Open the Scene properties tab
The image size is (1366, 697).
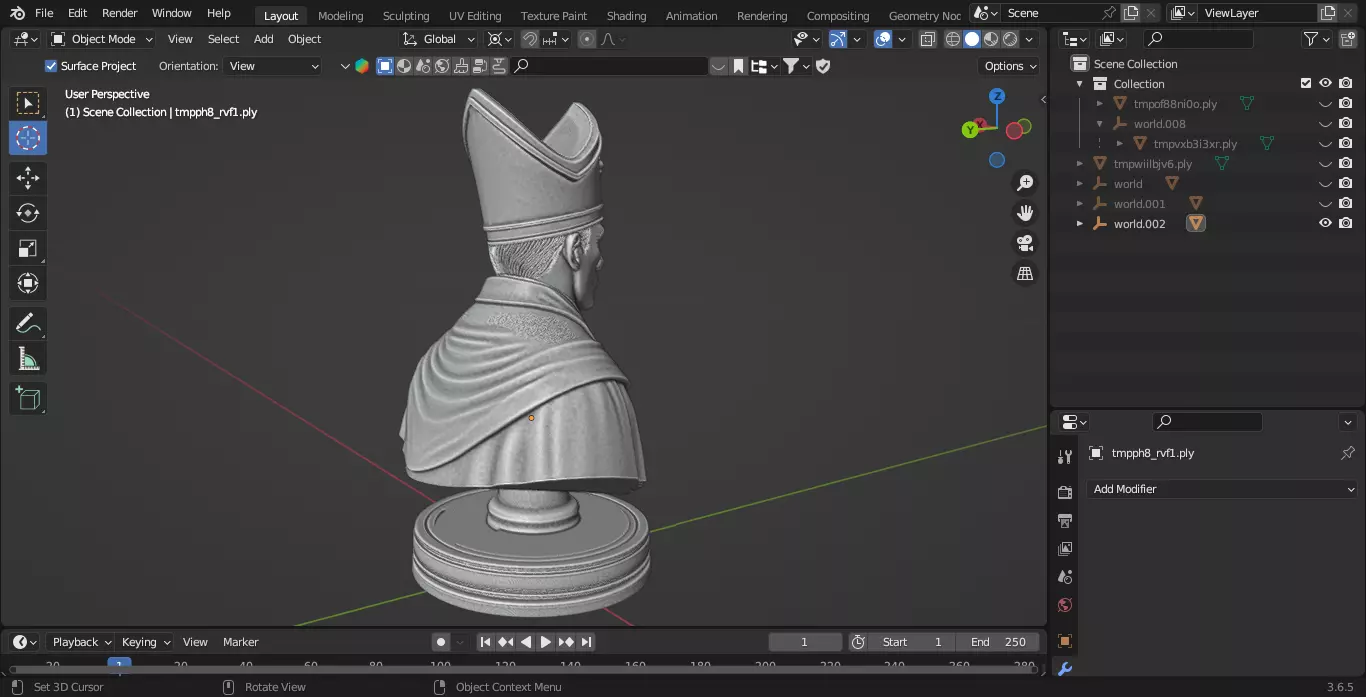pyautogui.click(x=1064, y=577)
